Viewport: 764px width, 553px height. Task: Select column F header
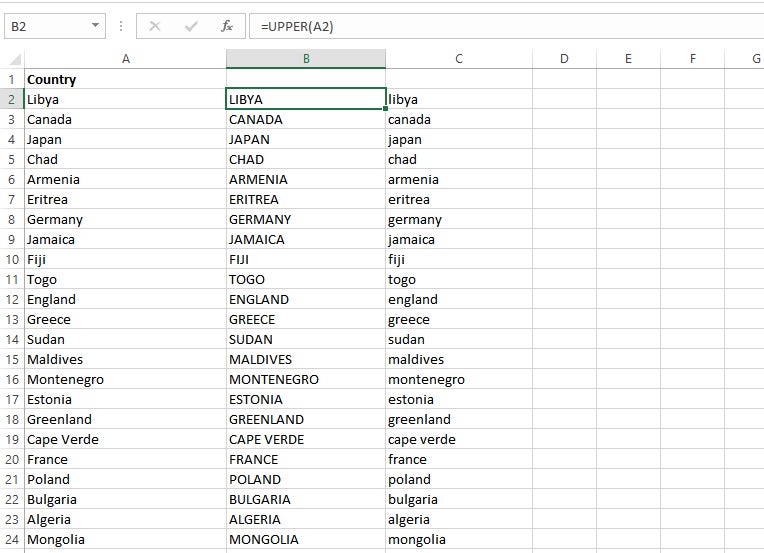click(x=693, y=59)
